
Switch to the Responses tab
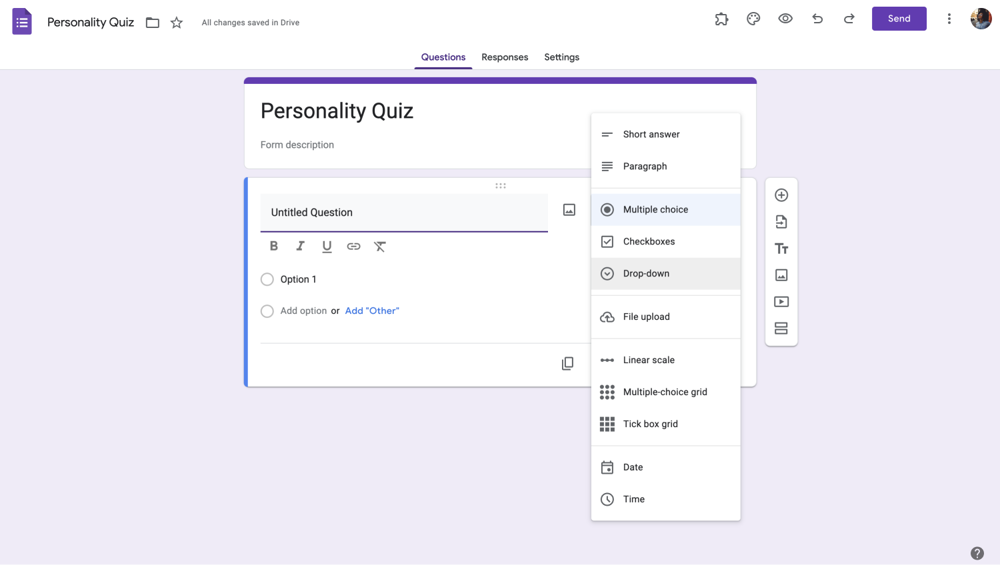[504, 57]
